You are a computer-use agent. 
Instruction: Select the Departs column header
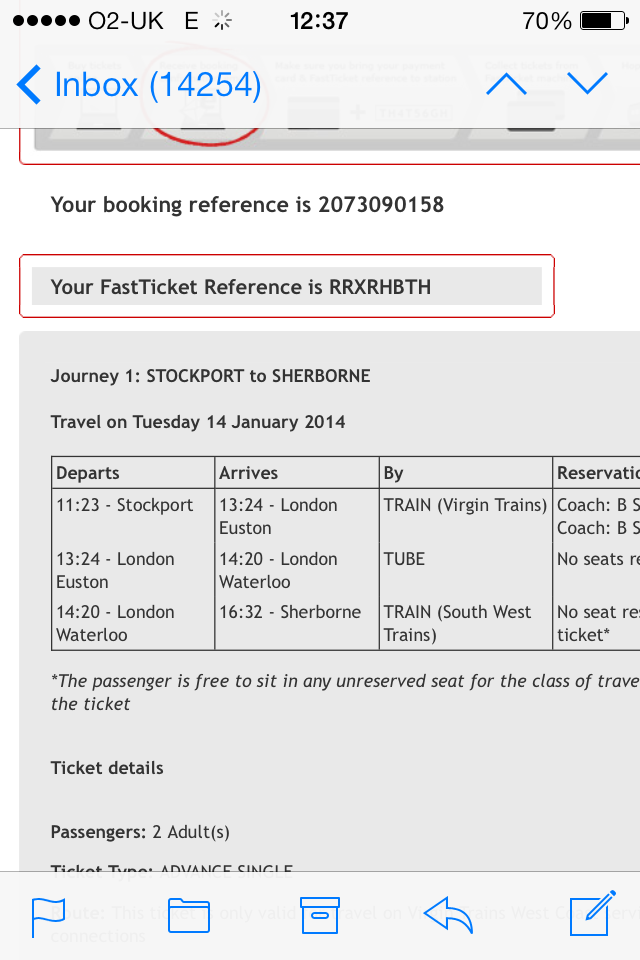[x=88, y=473]
